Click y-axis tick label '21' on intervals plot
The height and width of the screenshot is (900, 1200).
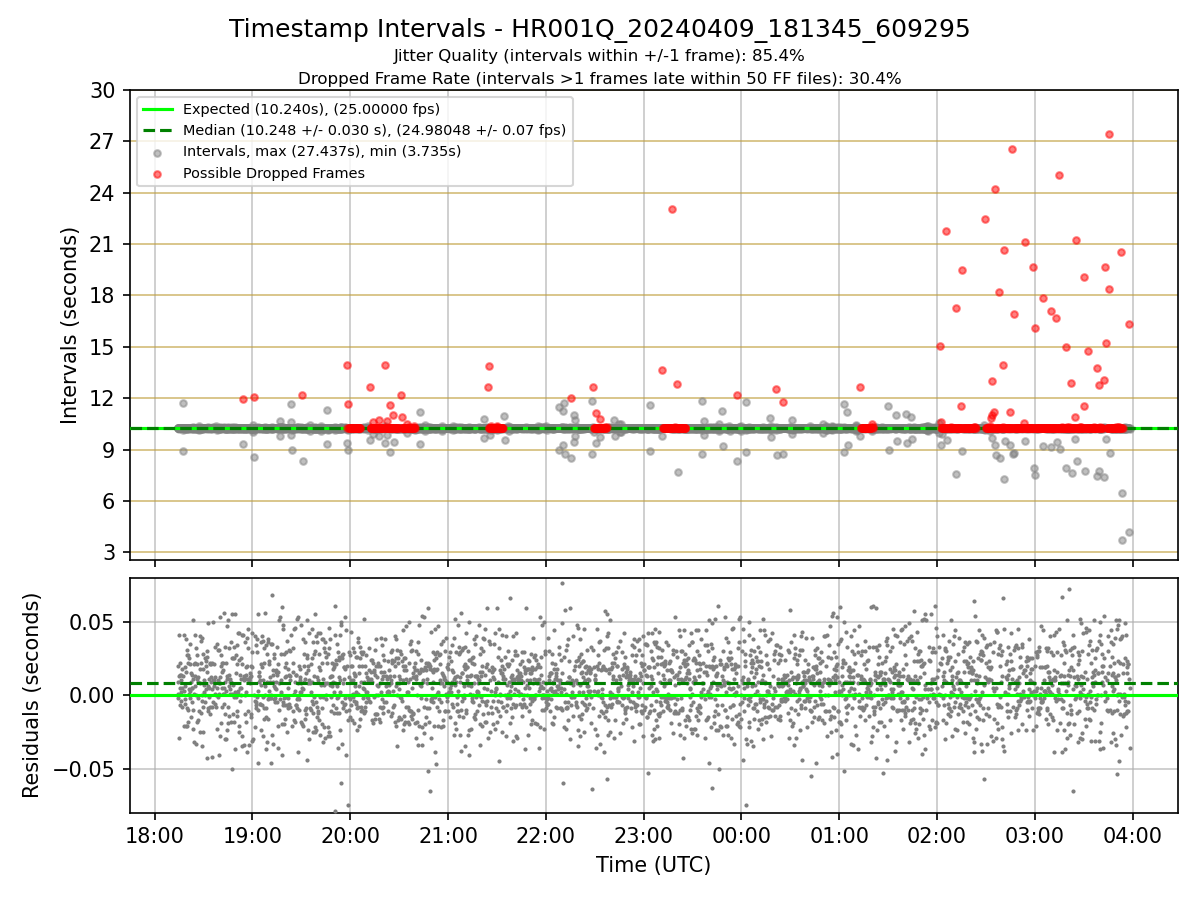pos(104,244)
